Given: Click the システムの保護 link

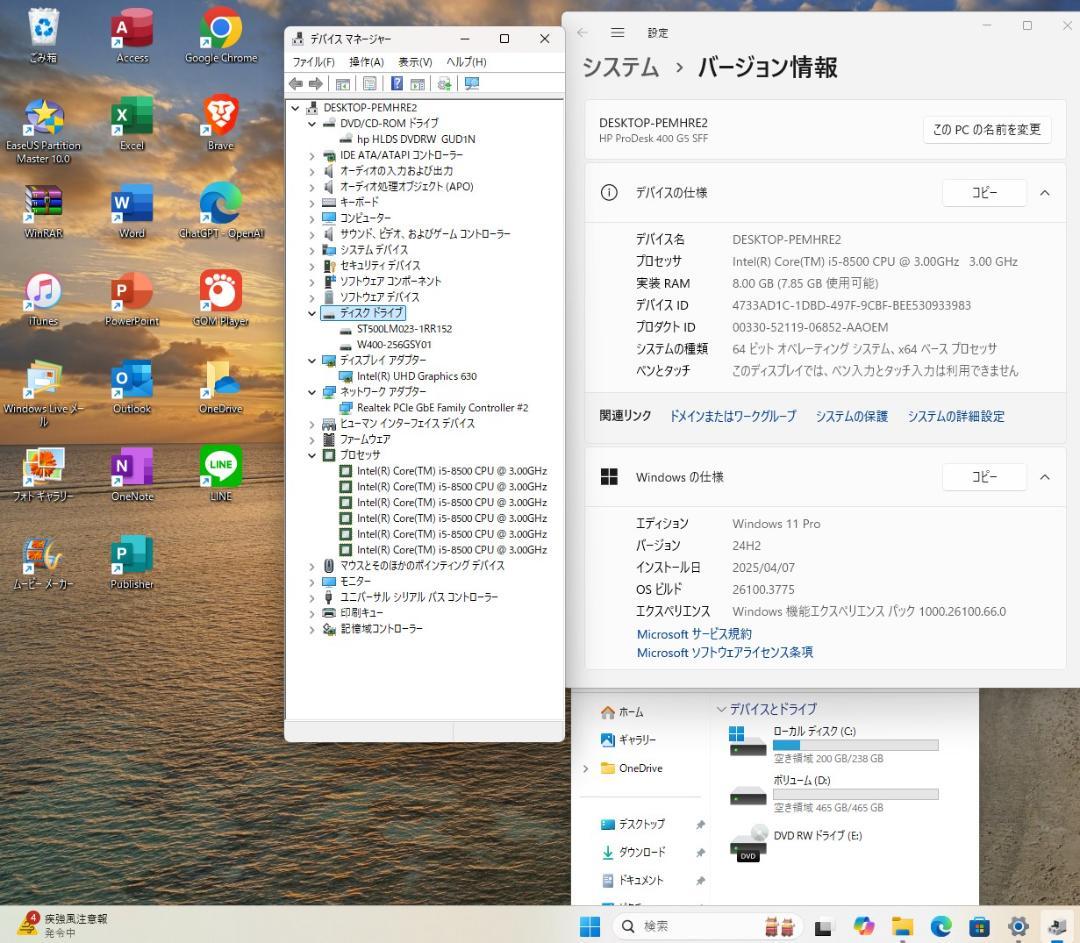Looking at the screenshot, I should [851, 416].
